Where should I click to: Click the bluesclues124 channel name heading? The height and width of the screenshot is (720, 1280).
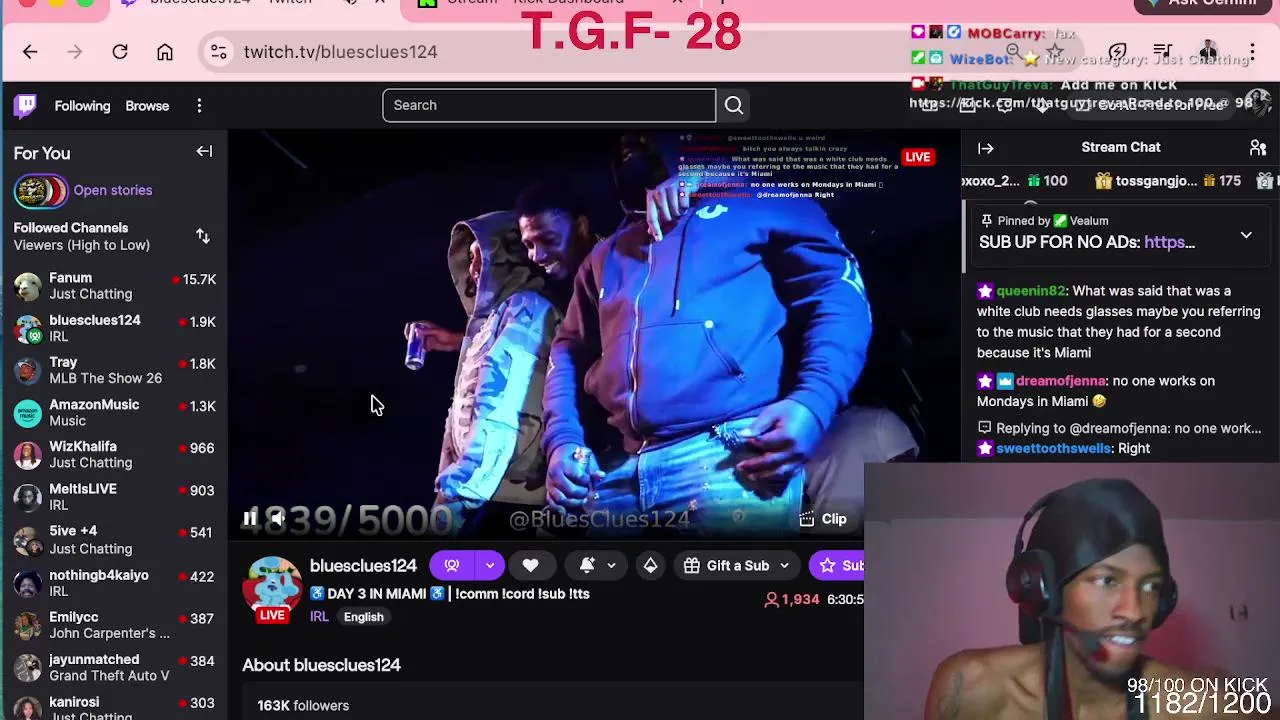[x=363, y=566]
